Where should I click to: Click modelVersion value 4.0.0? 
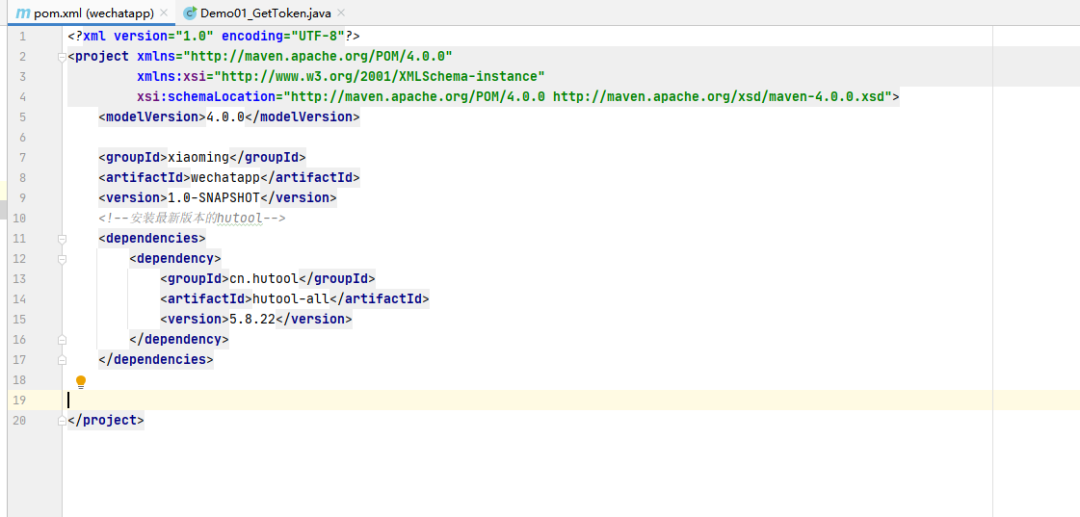[x=225, y=117]
